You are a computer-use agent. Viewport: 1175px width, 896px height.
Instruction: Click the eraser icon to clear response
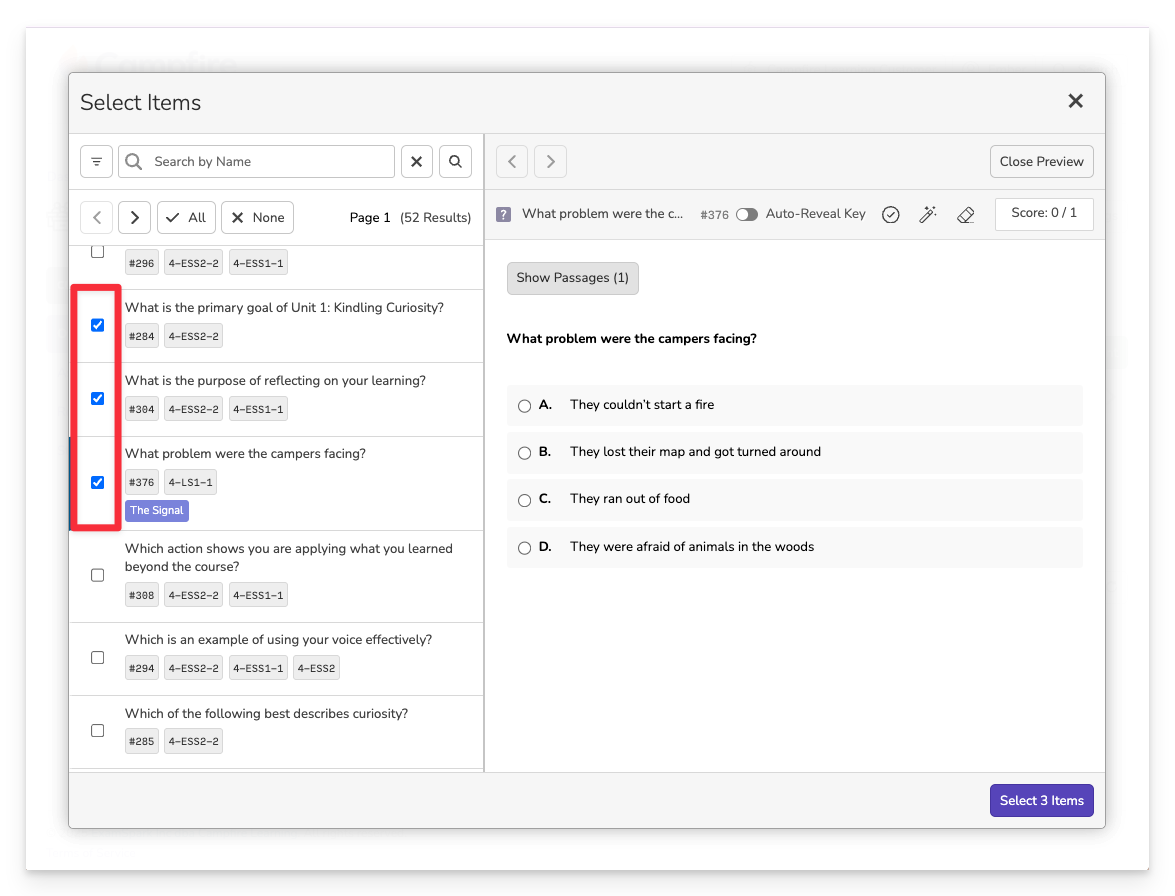click(965, 215)
